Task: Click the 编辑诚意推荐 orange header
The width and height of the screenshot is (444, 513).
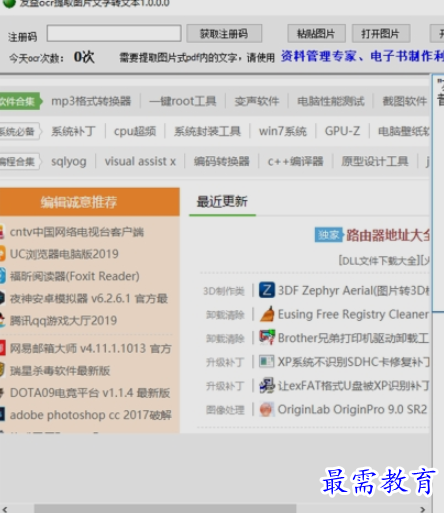Action: [90, 202]
